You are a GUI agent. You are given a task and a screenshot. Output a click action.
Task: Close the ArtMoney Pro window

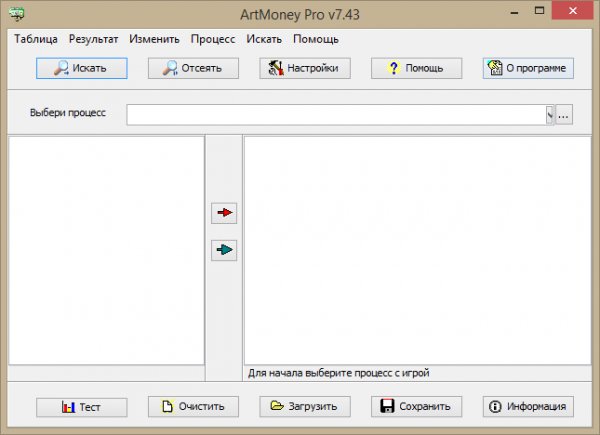point(573,11)
